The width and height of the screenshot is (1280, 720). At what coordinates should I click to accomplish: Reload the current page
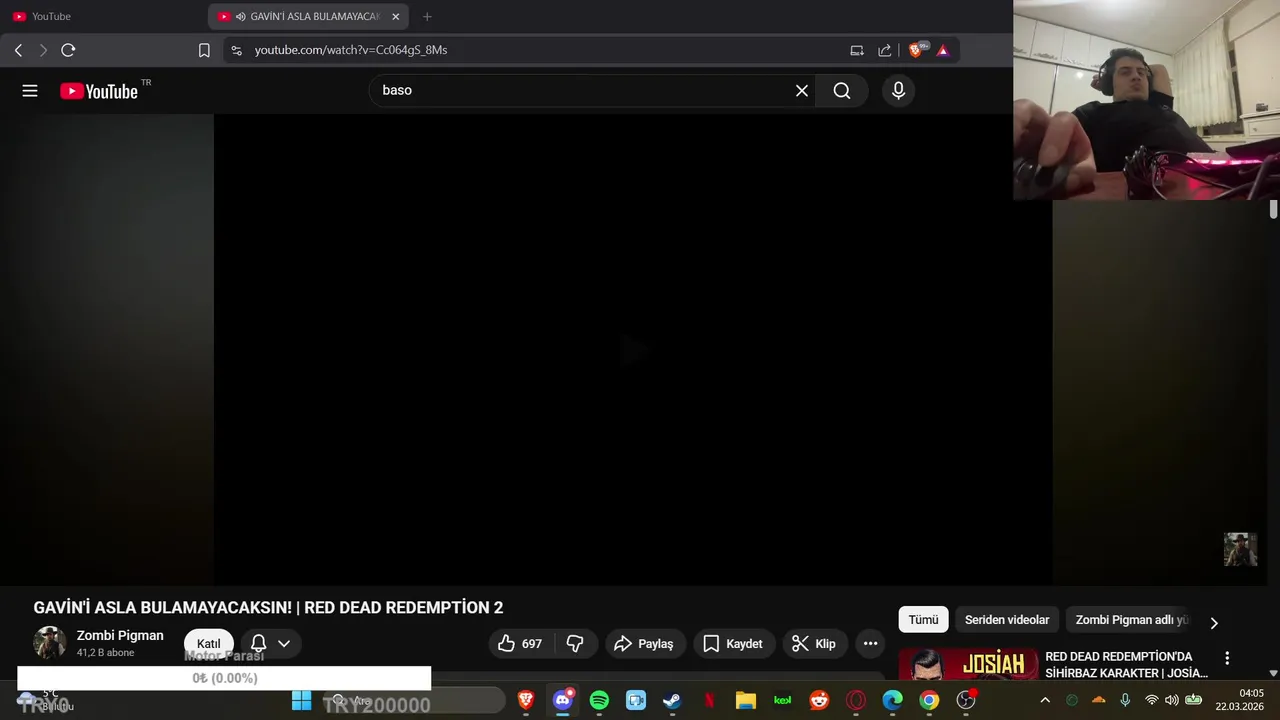(68, 50)
